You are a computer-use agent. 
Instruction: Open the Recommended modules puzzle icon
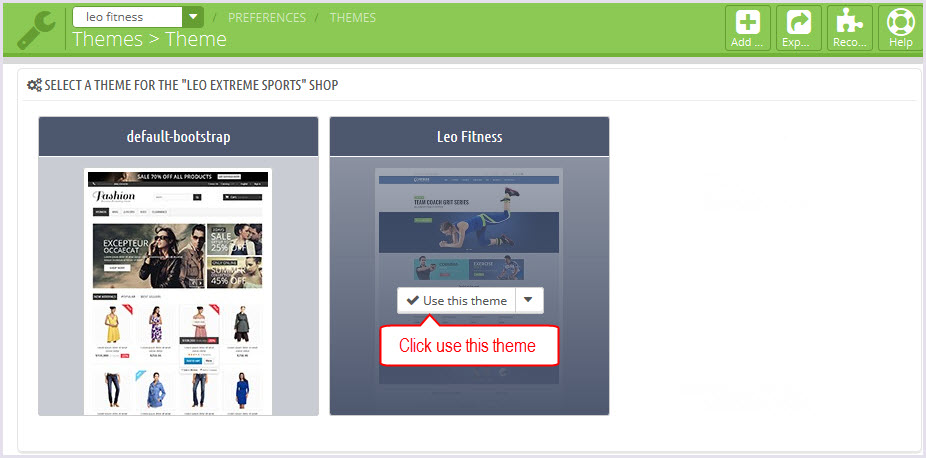(x=850, y=23)
